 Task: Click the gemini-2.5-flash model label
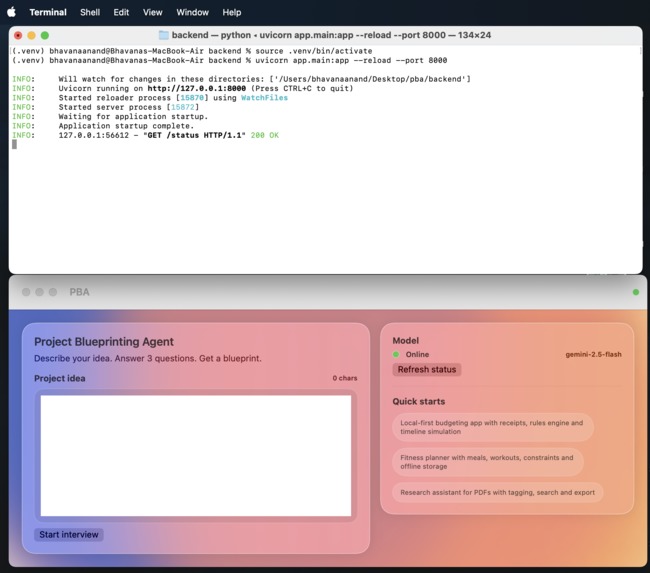coord(593,354)
